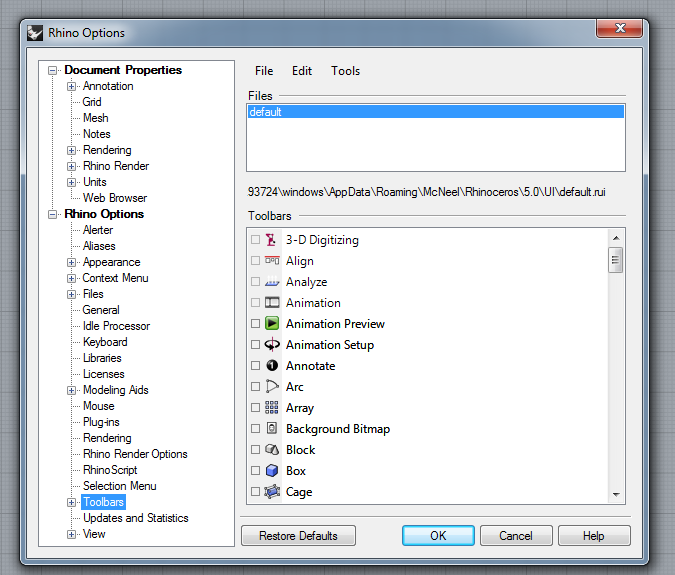Check the Align toolbar checkbox
The width and height of the screenshot is (675, 575).
(x=255, y=260)
